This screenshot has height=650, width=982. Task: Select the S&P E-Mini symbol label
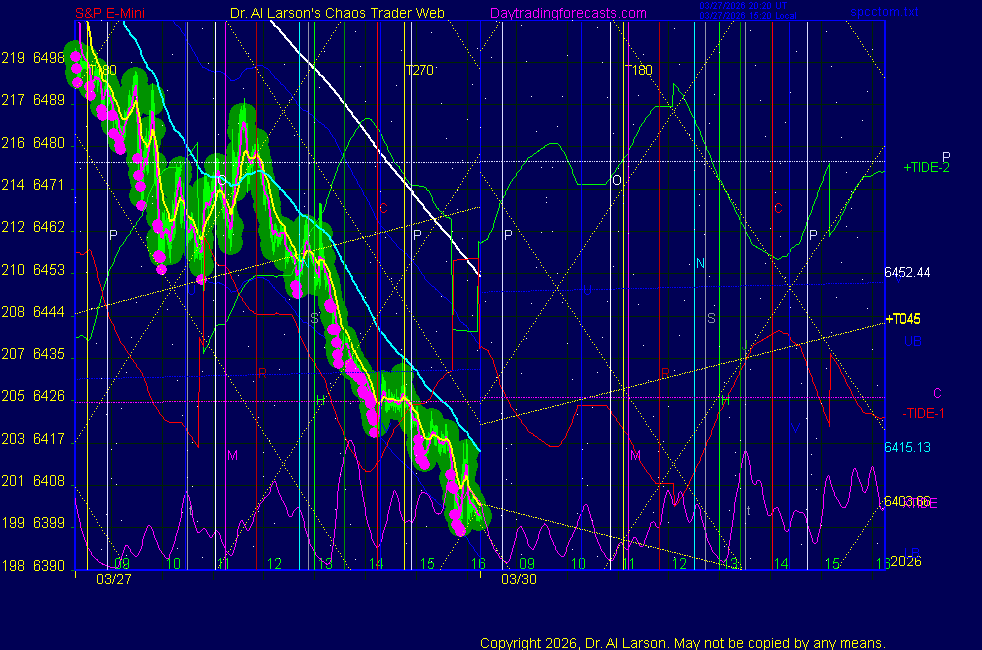(x=112, y=13)
